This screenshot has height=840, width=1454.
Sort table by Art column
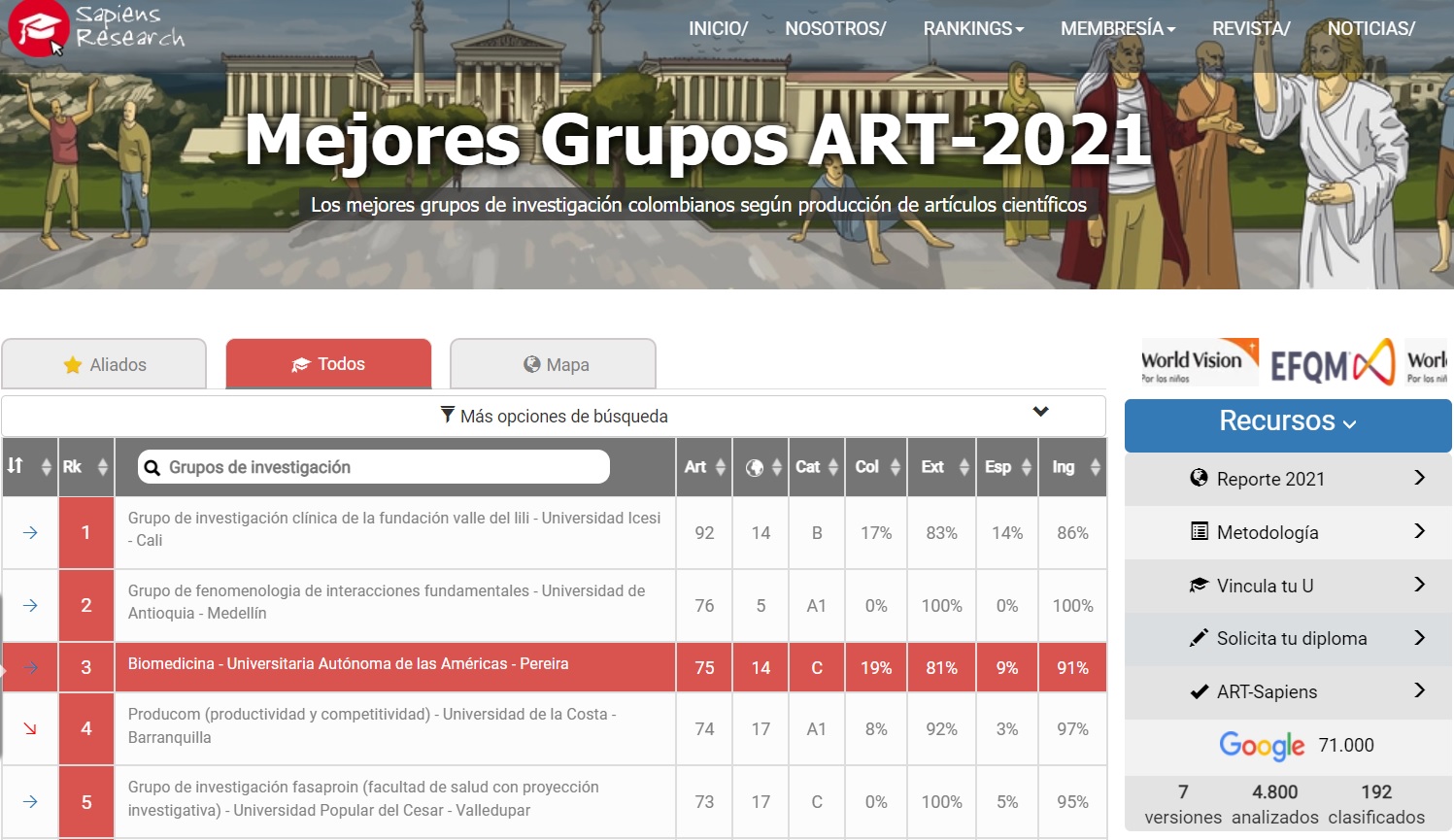[x=705, y=467]
